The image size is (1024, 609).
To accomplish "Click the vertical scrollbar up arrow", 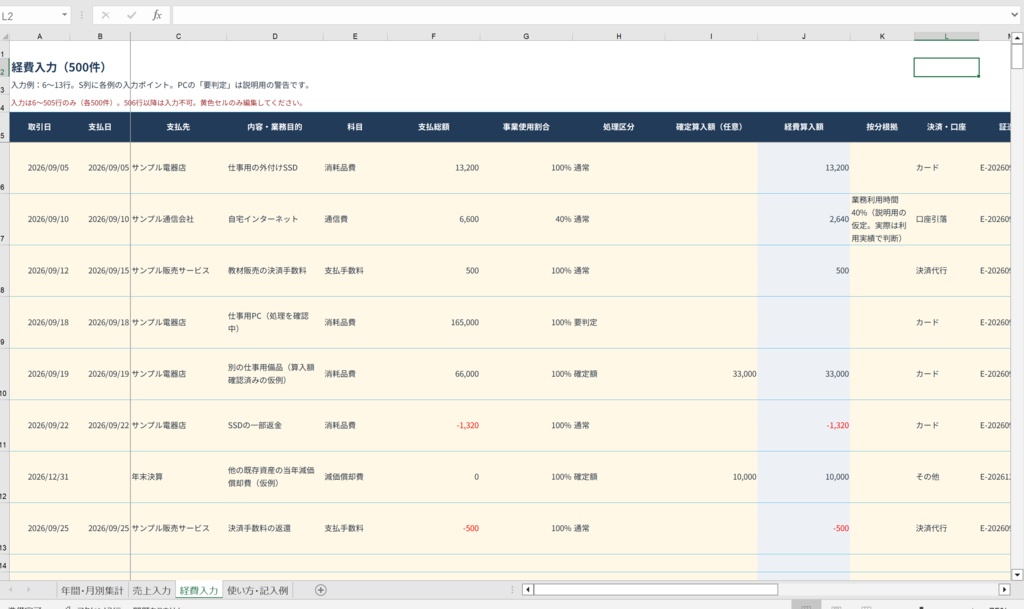I will [1017, 39].
